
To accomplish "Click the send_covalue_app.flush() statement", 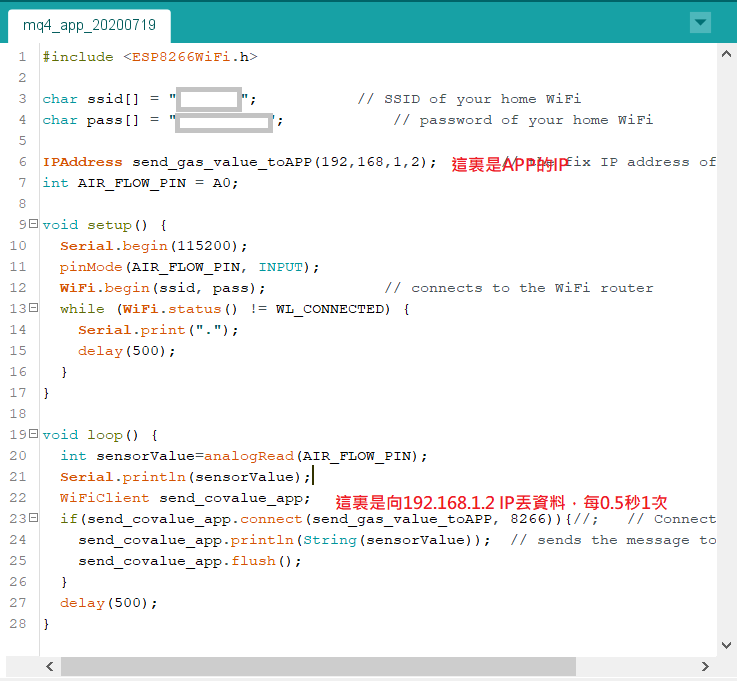I will [x=189, y=561].
